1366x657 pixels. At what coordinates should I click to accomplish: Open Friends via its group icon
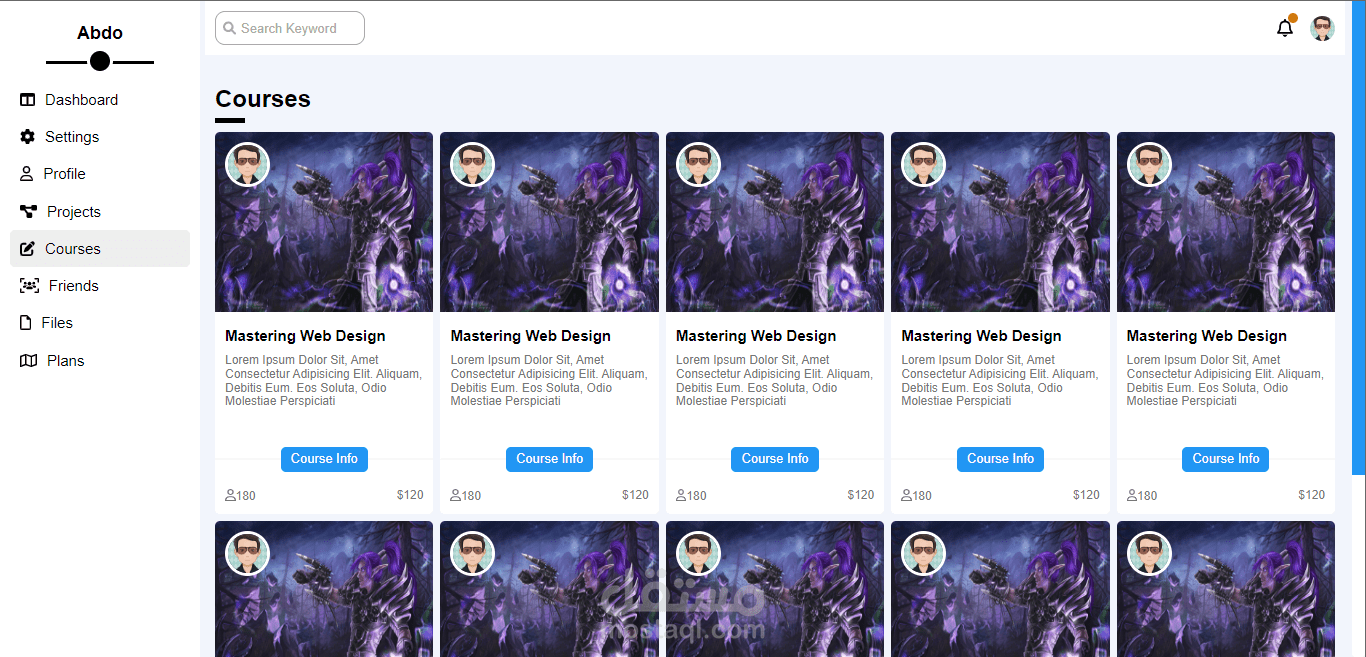coord(29,286)
